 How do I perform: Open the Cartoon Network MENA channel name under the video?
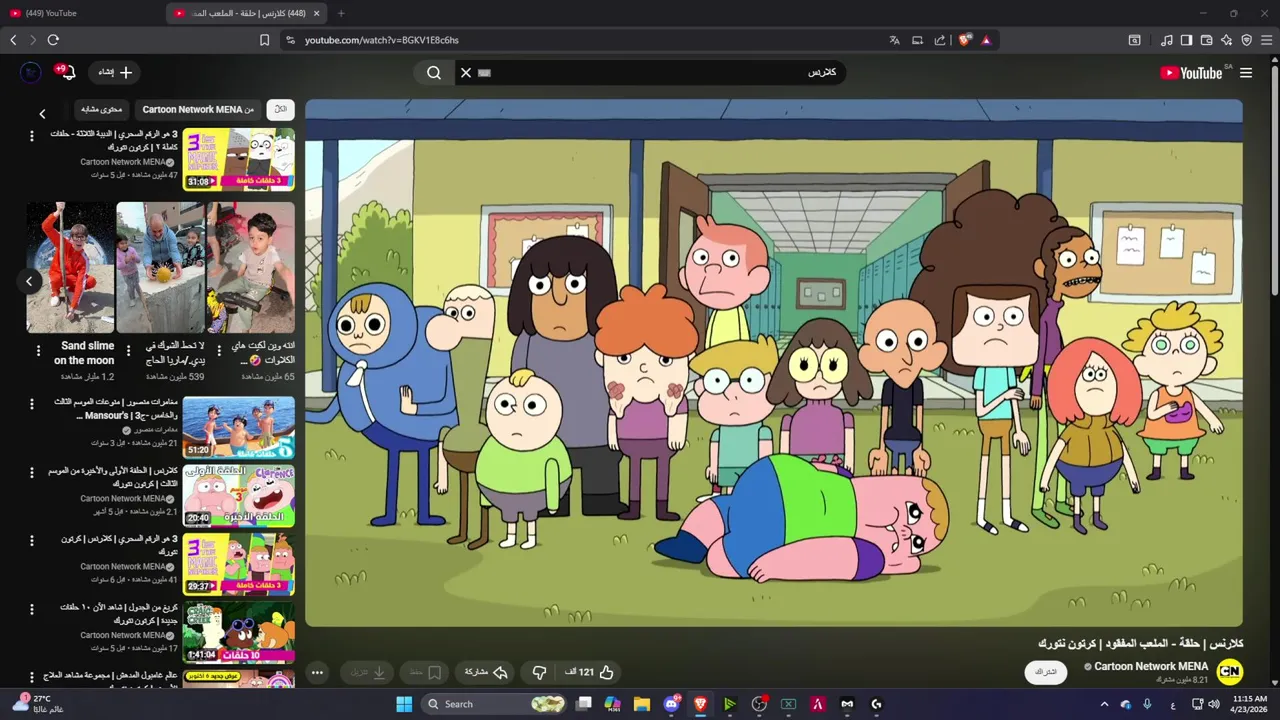point(1151,666)
